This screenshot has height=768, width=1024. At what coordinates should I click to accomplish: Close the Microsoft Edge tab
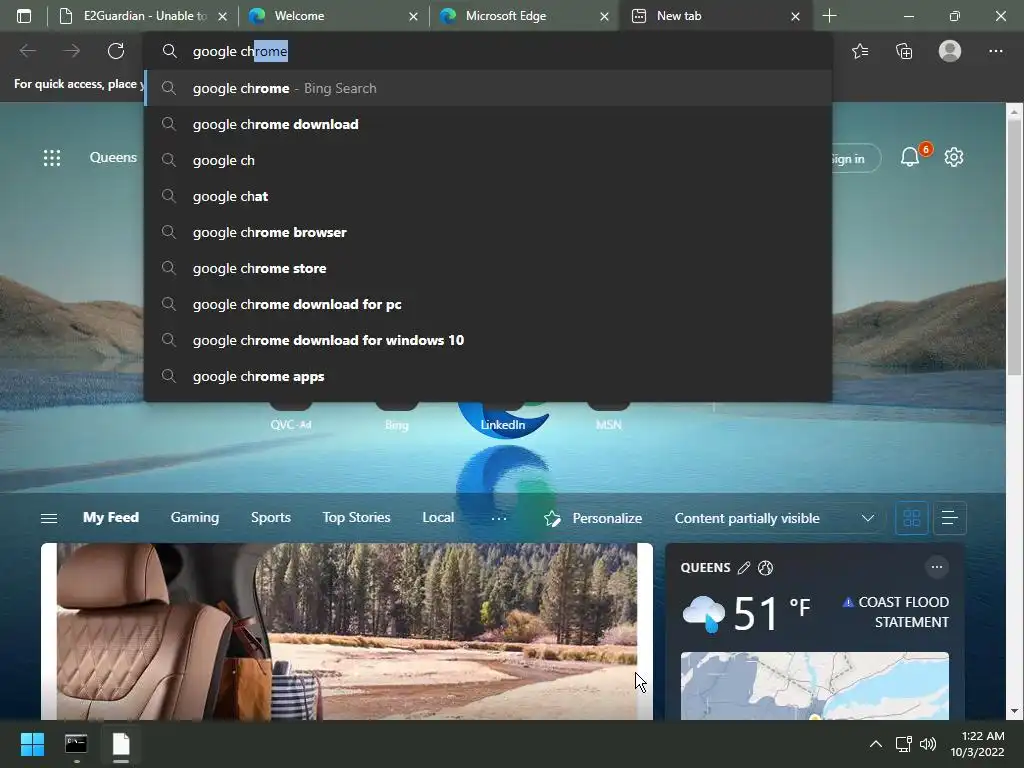tap(604, 16)
